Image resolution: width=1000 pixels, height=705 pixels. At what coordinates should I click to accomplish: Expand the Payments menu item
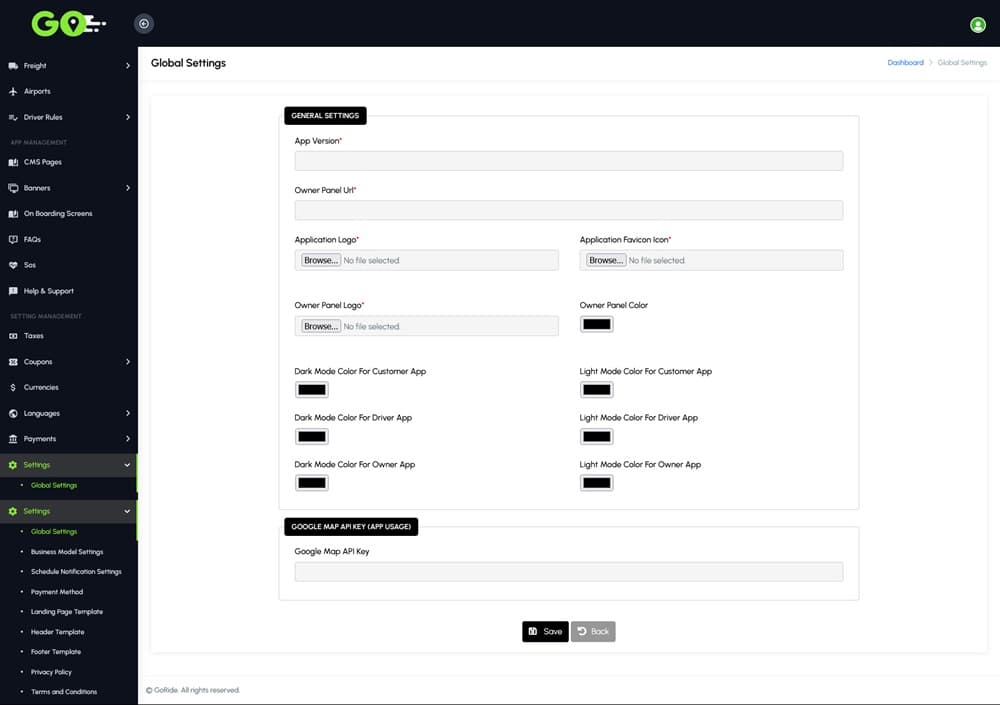coord(127,439)
